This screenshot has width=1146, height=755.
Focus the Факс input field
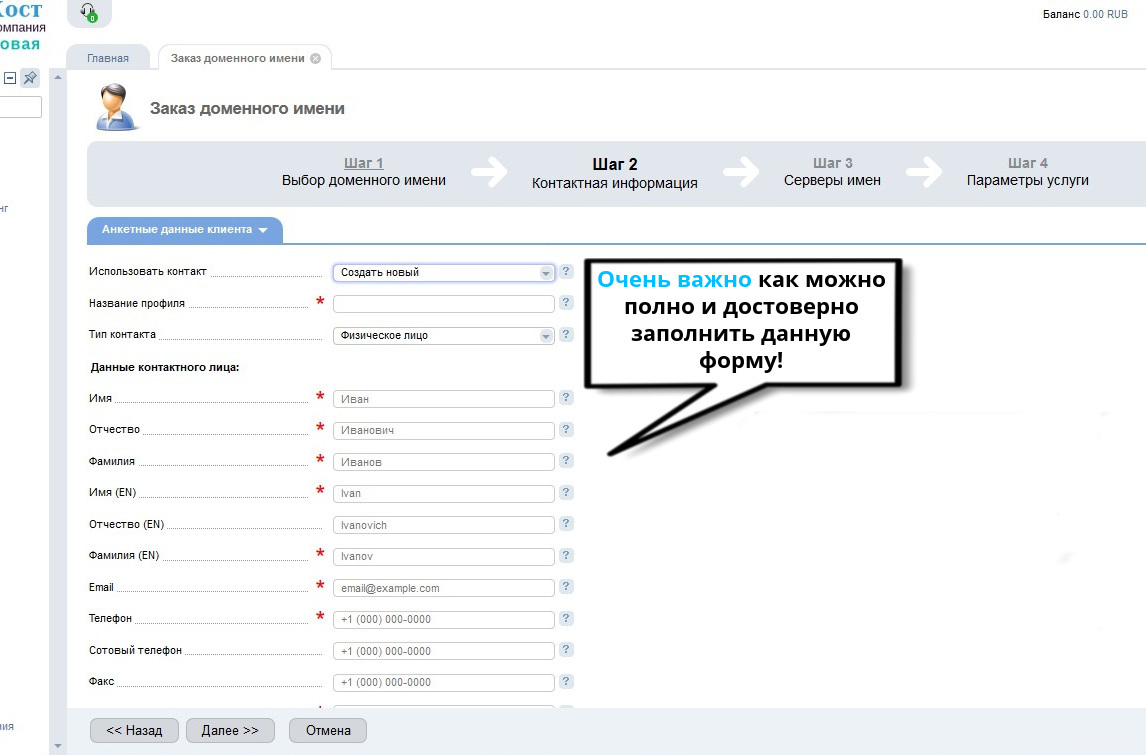(444, 683)
